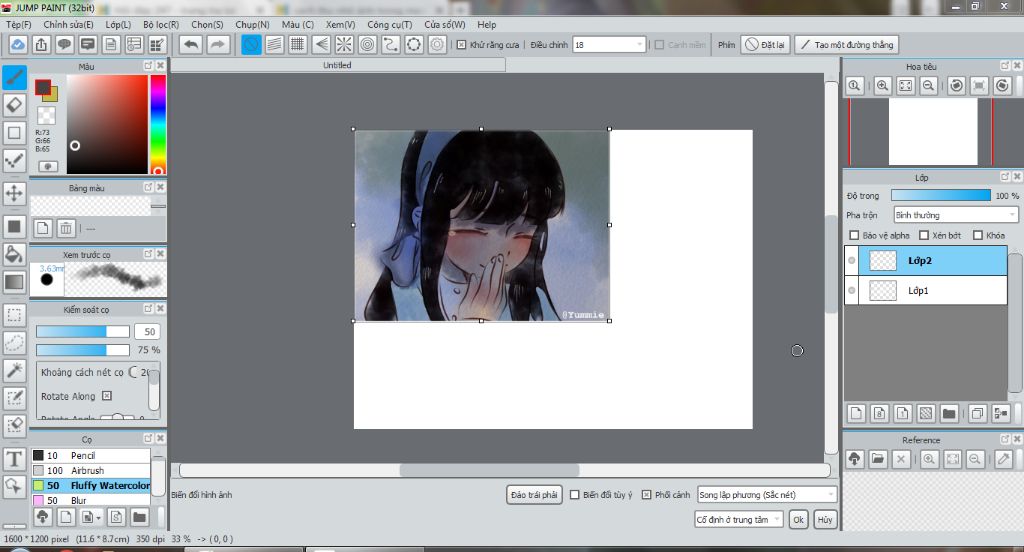Open Bộ lọc(R) menu
The image size is (1024, 552).
161,24
